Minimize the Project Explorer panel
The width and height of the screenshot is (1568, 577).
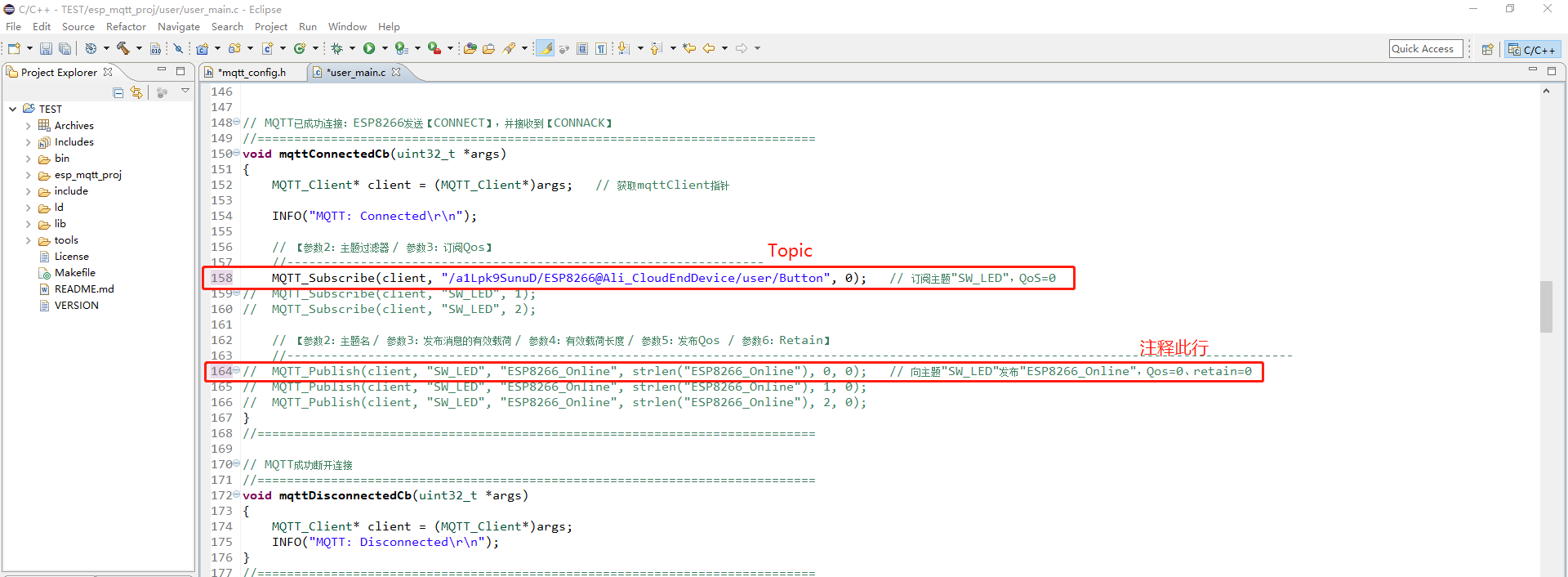tap(162, 70)
